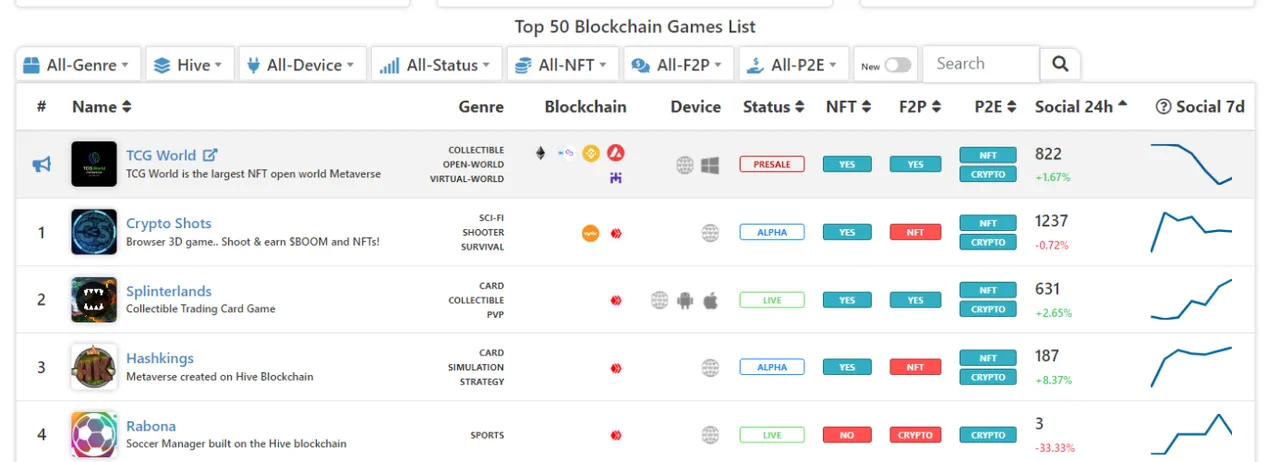This screenshot has height=462, width=1280.
Task: Click the web globe device icon for Crypto Shots
Action: [x=710, y=233]
